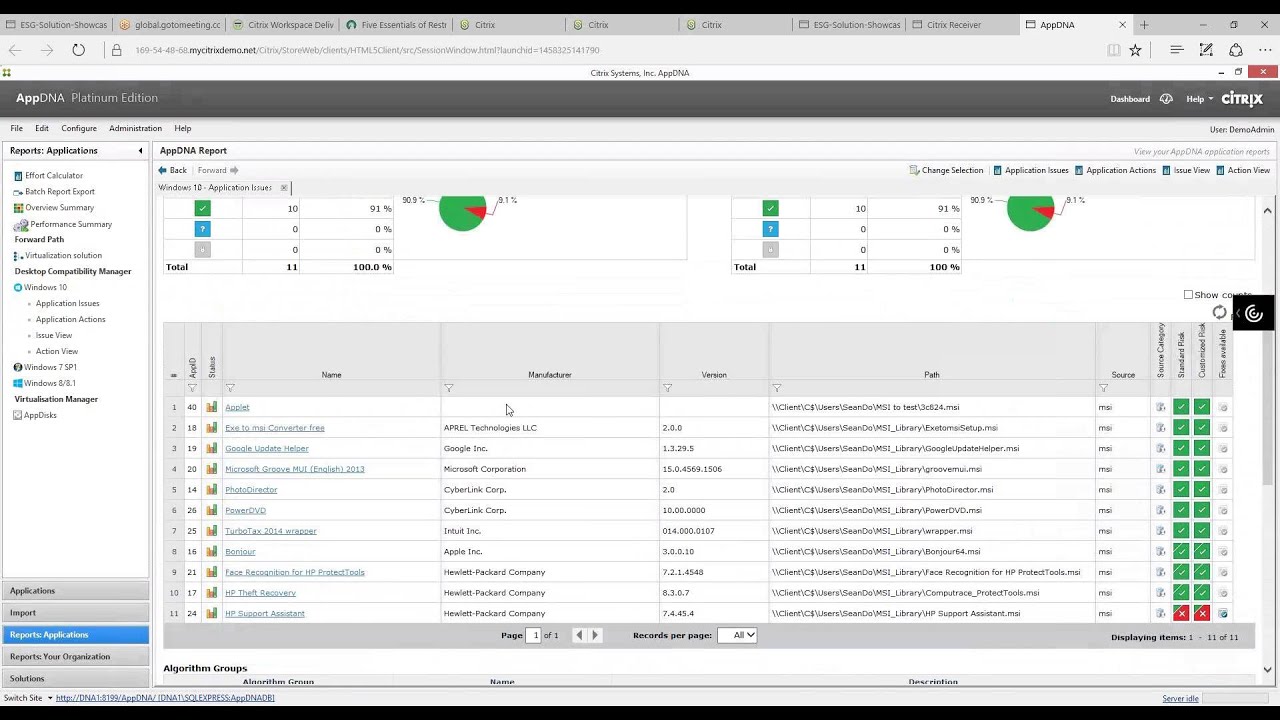The image size is (1280, 720).
Task: Open the Name column filter
Action: (x=230, y=388)
